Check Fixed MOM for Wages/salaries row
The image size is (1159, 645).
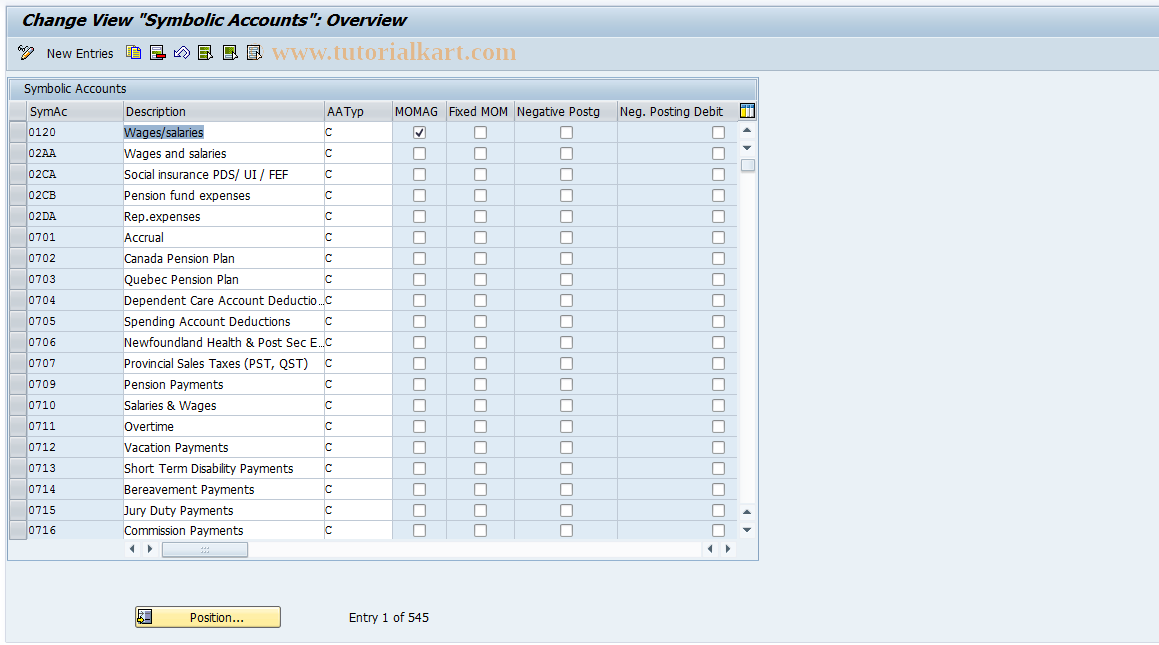tap(480, 132)
